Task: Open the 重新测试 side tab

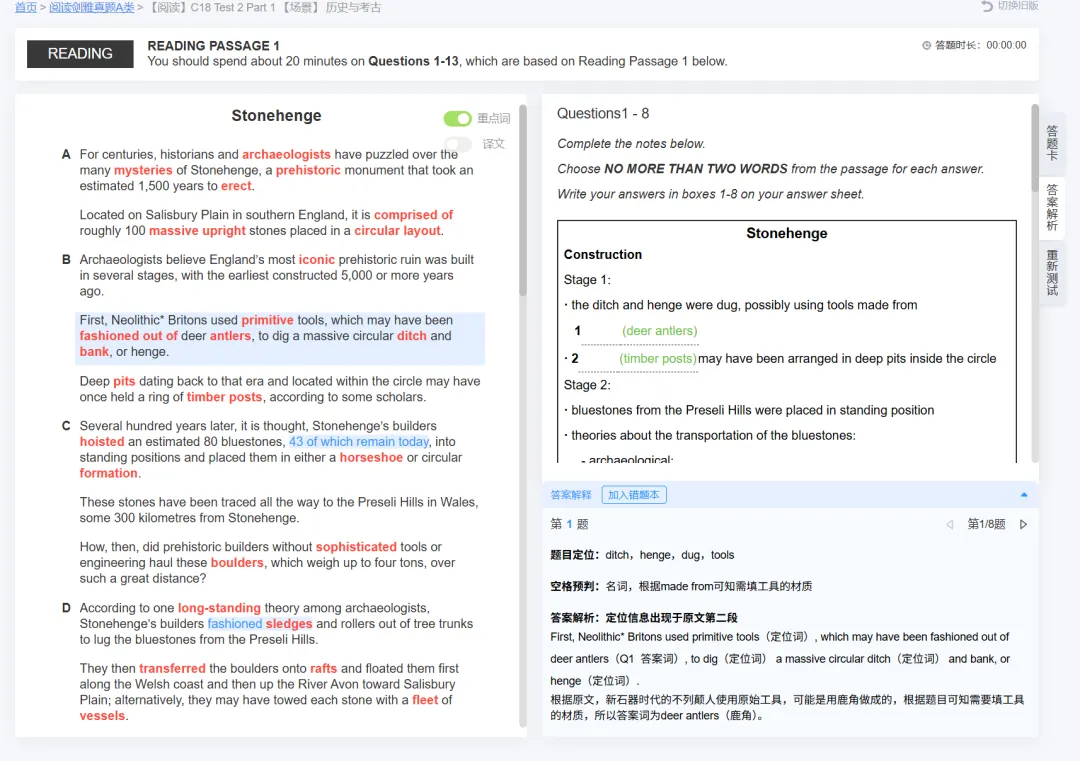Action: 1052,273
